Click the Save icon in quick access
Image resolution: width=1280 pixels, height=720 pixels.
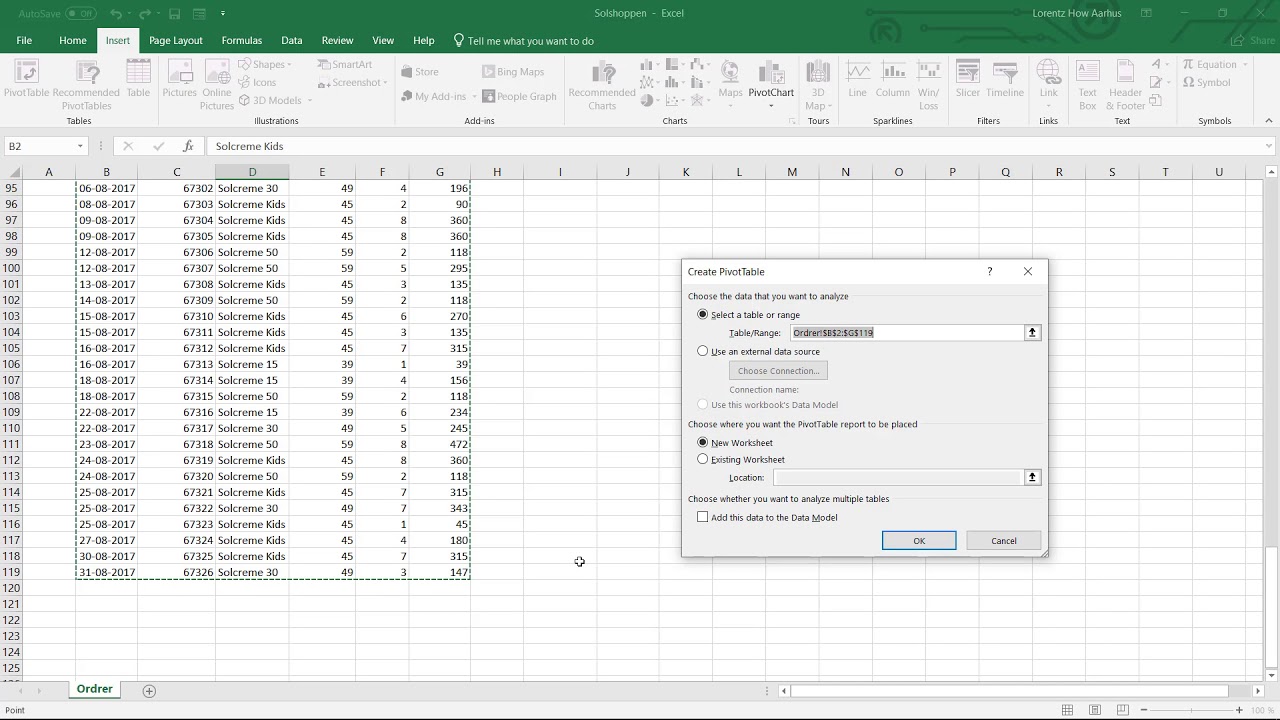point(174,13)
